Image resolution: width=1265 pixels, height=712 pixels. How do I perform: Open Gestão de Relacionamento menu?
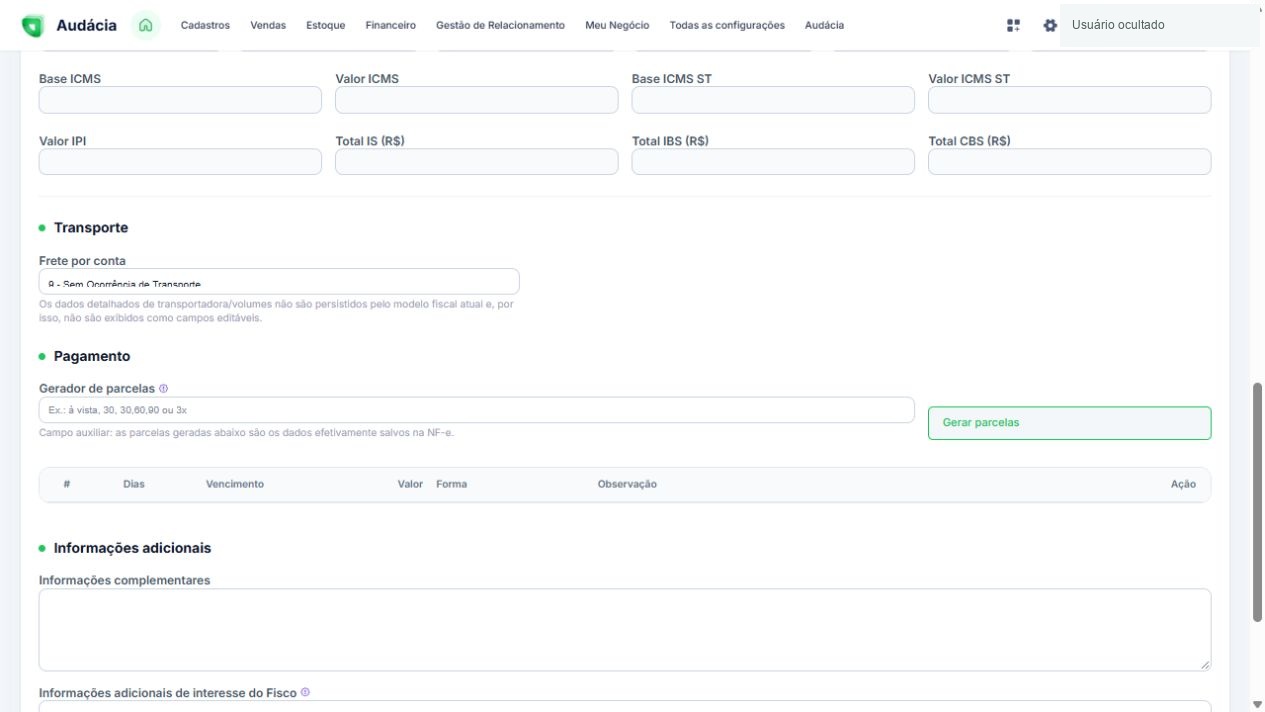point(500,25)
